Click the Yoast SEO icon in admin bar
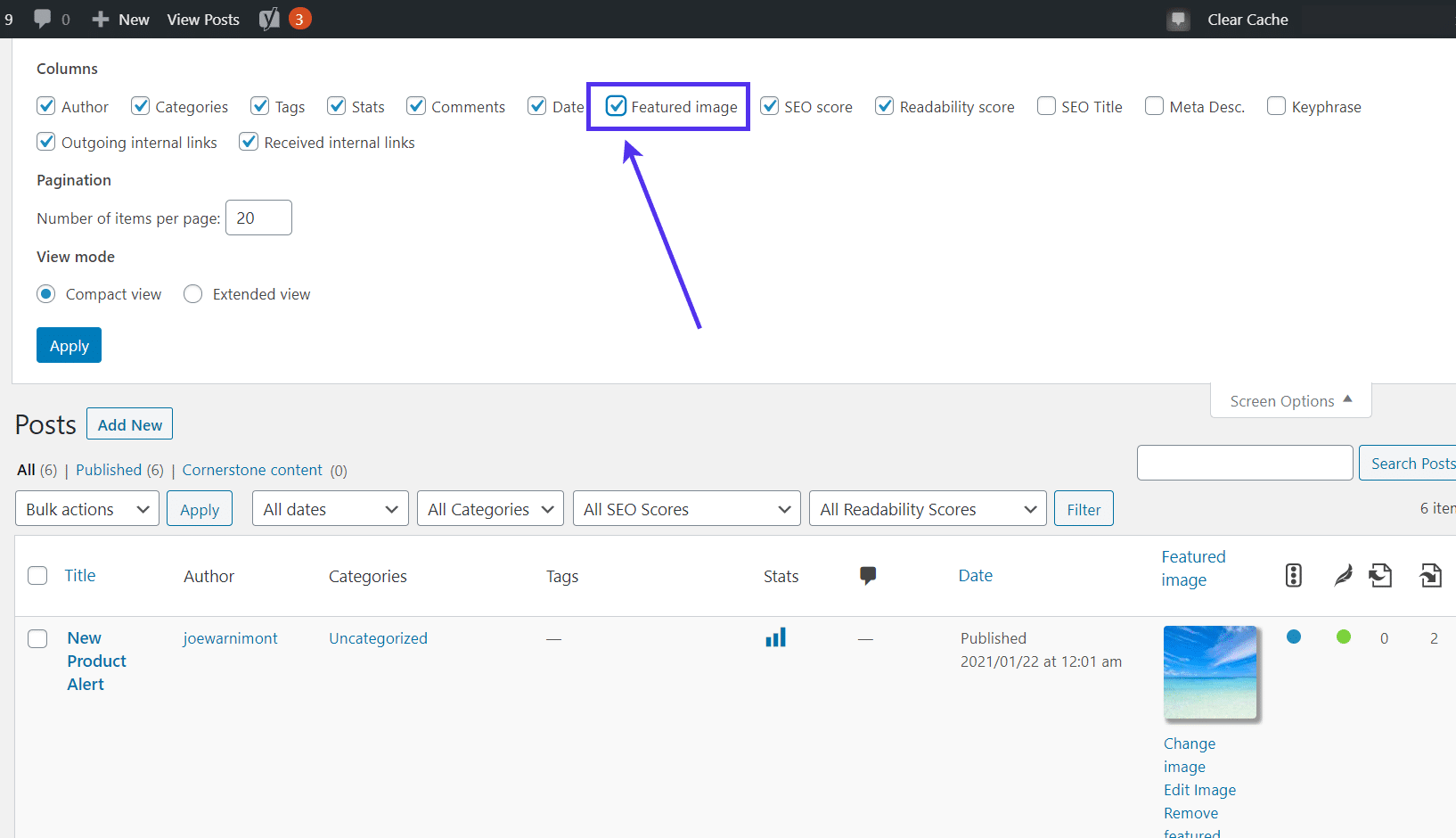Viewport: 1456px width, 838px height. click(269, 19)
